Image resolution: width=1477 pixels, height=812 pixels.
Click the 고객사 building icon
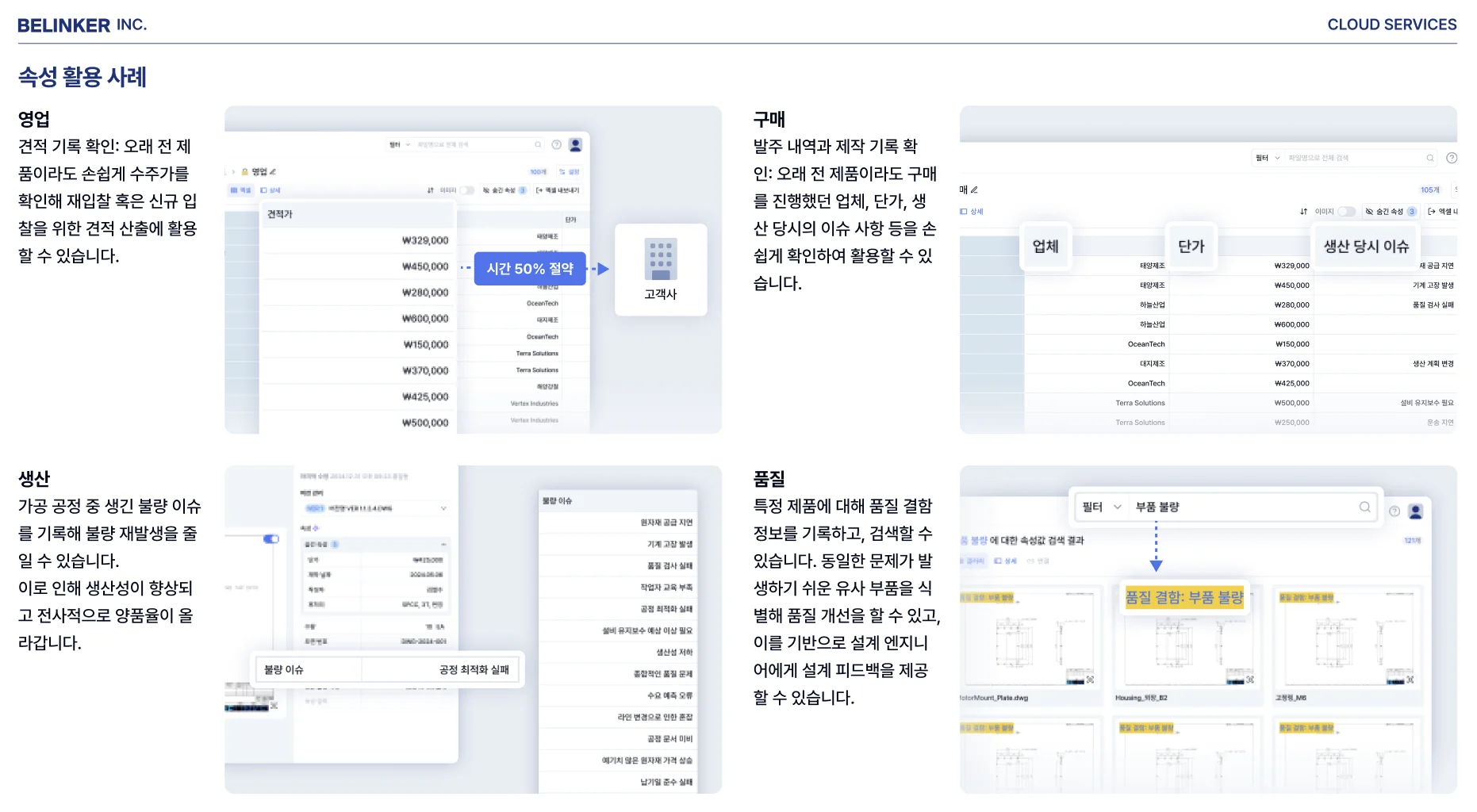point(661,259)
